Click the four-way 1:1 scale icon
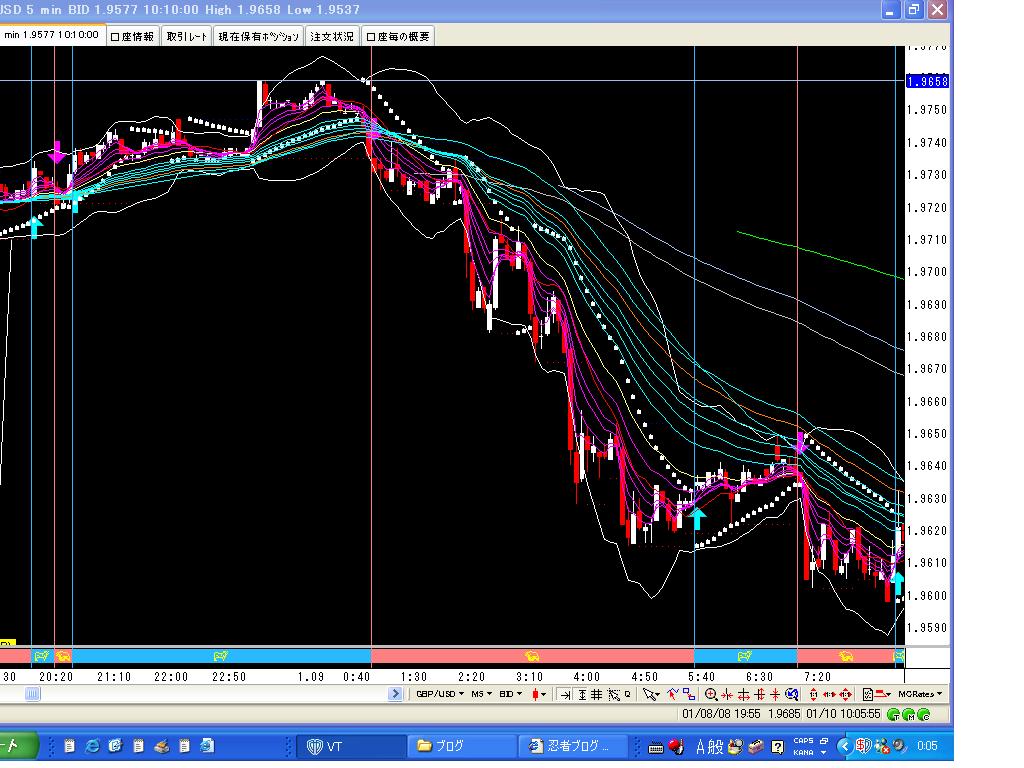Viewport: 1024px width, 768px height. pos(846,694)
